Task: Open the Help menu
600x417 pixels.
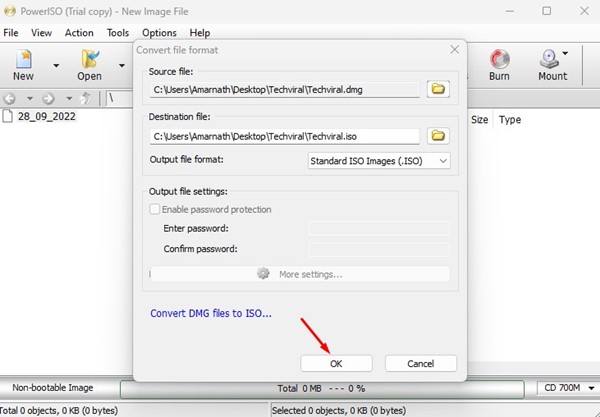Action: pos(200,33)
